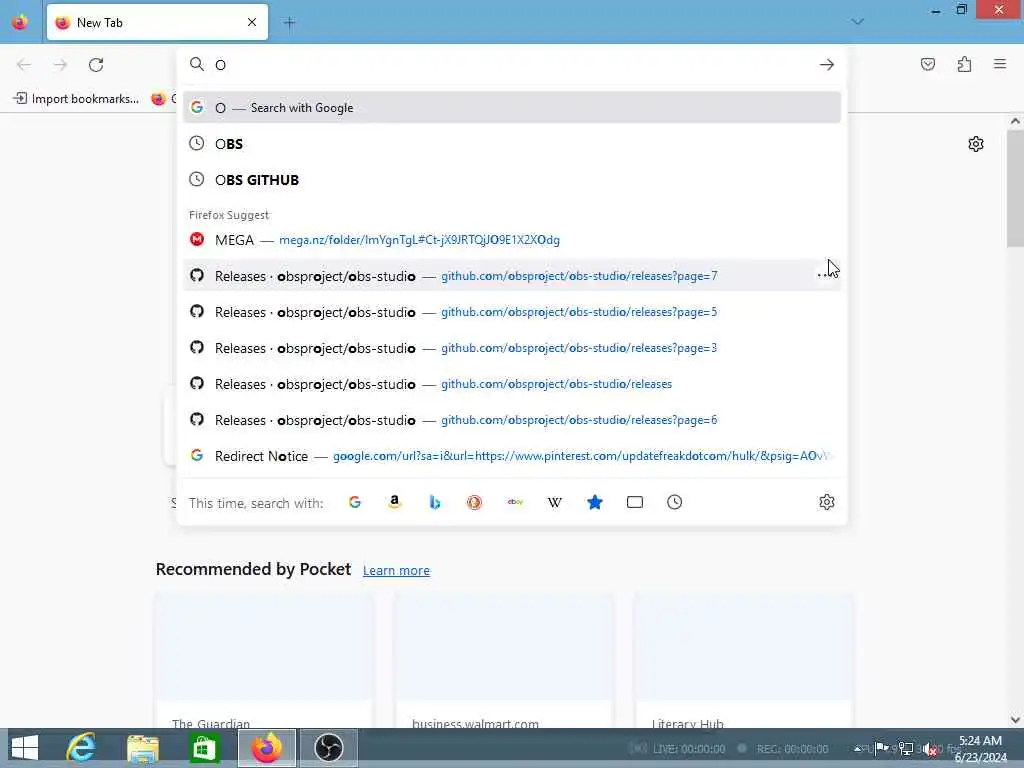Screen dimensions: 1024x768
Task: Select 'O — Search with Google' suggestion
Action: tap(512, 108)
